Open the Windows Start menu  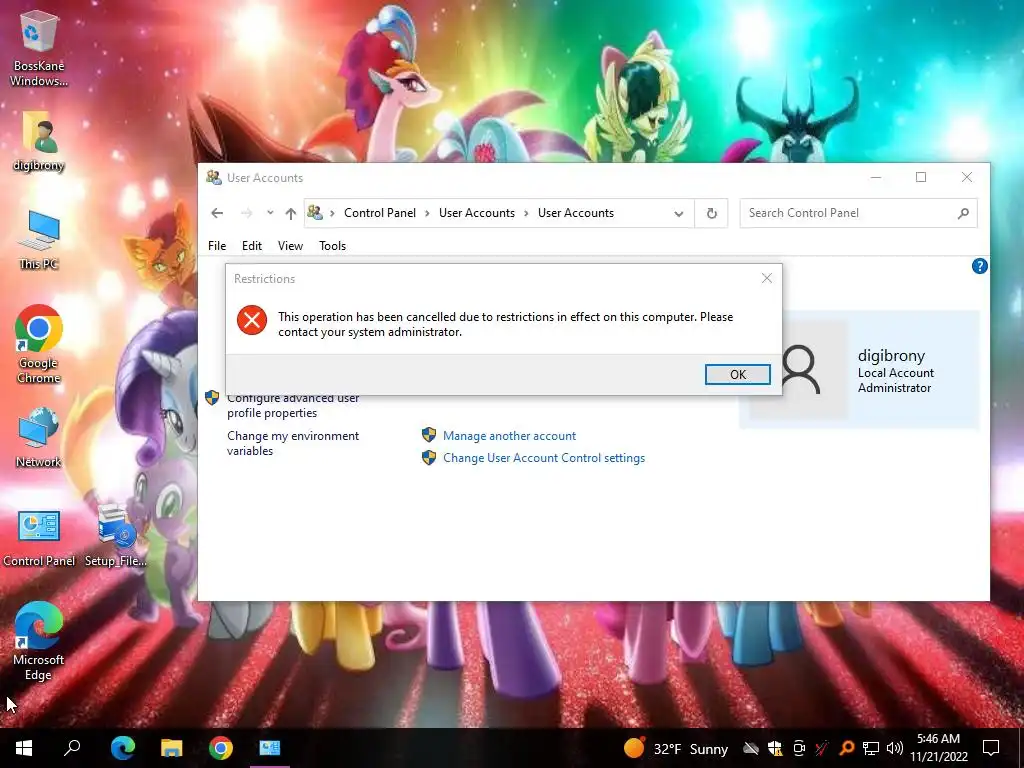tap(24, 748)
